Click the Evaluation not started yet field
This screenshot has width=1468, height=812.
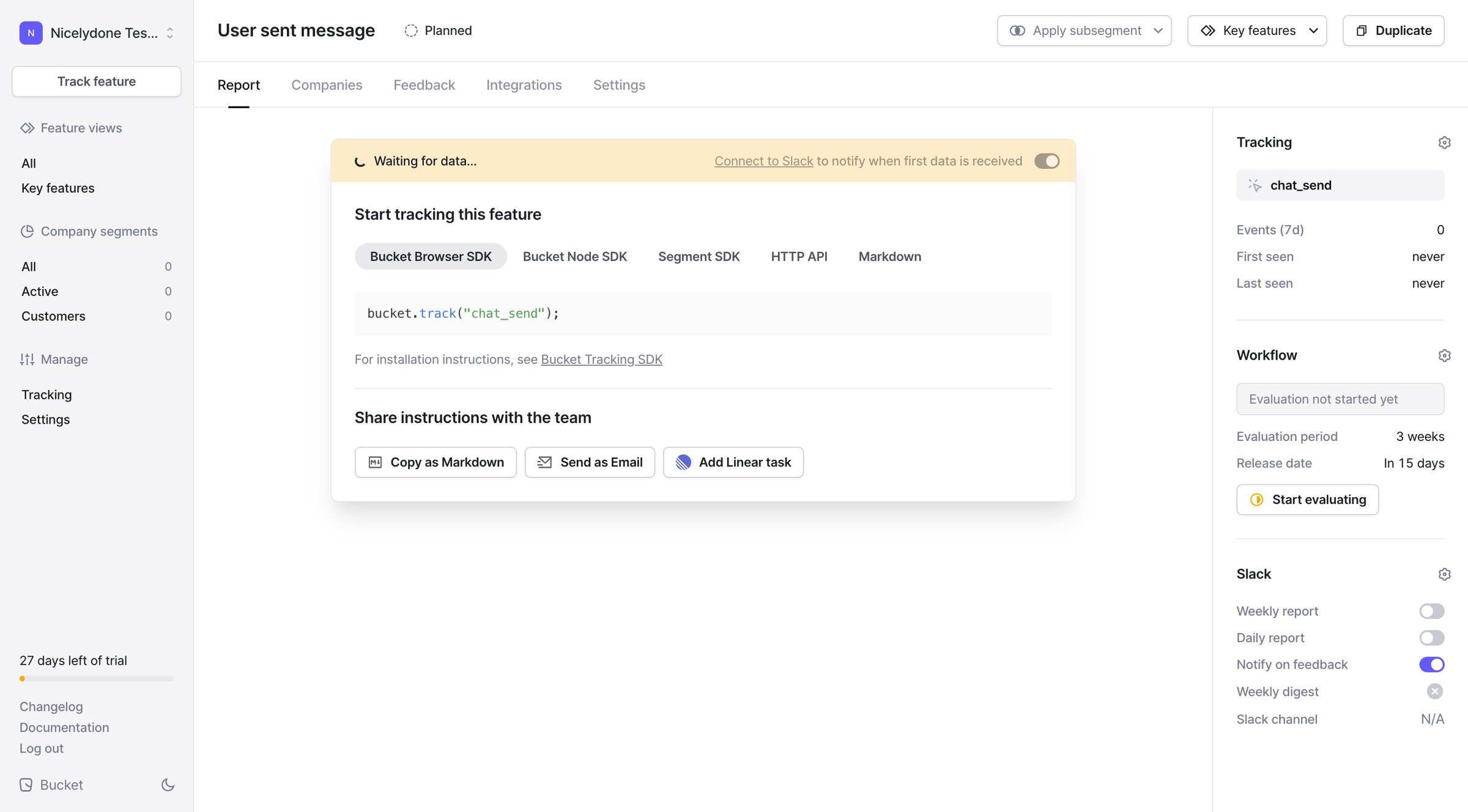pos(1340,399)
